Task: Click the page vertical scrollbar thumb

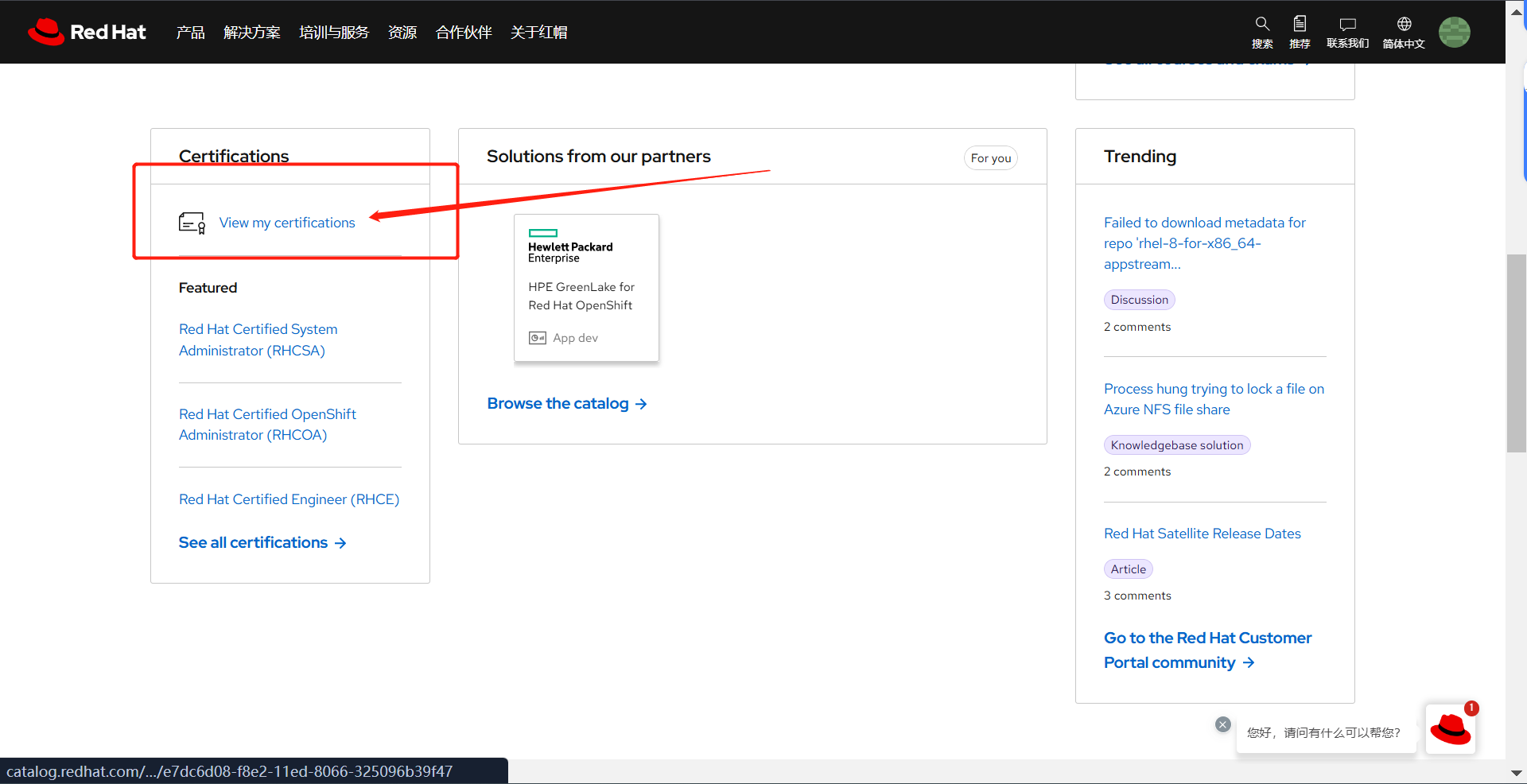Action: click(x=1516, y=353)
